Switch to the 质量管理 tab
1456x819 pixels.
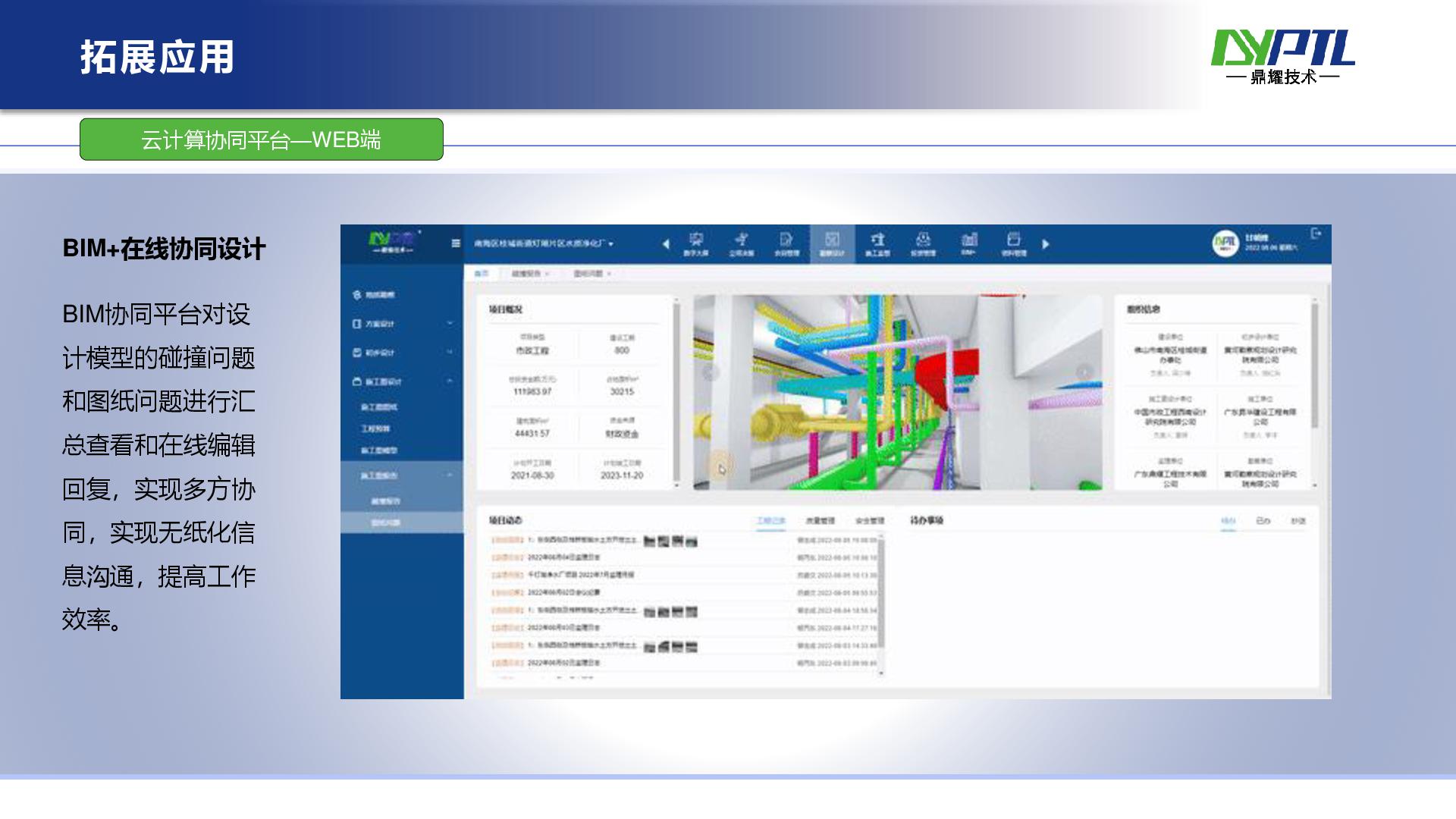click(820, 521)
